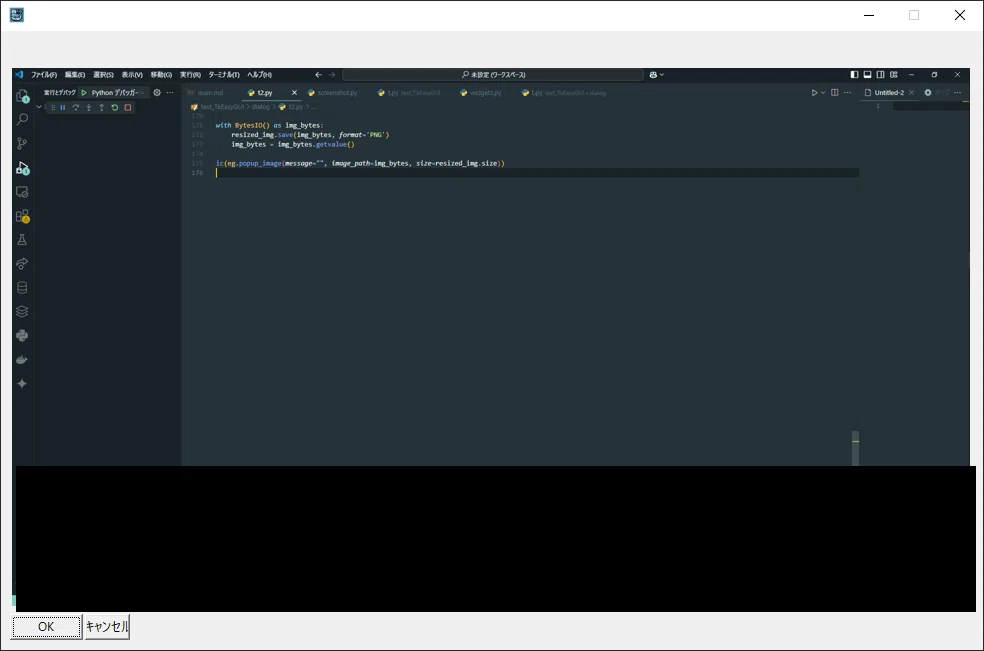Click Step Out in the debug toolbar
The width and height of the screenshot is (984, 651).
tap(102, 107)
